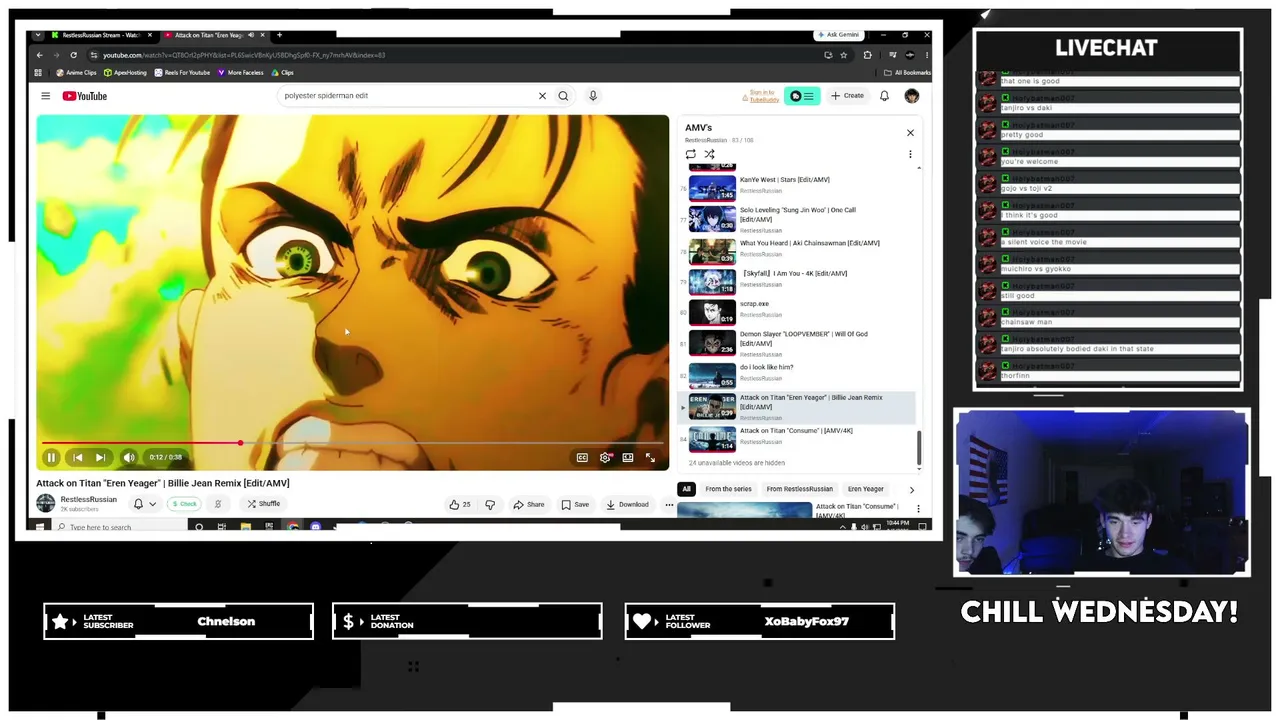Bookmark this page with the star
Image resolution: width=1280 pixels, height=720 pixels.
point(843,55)
